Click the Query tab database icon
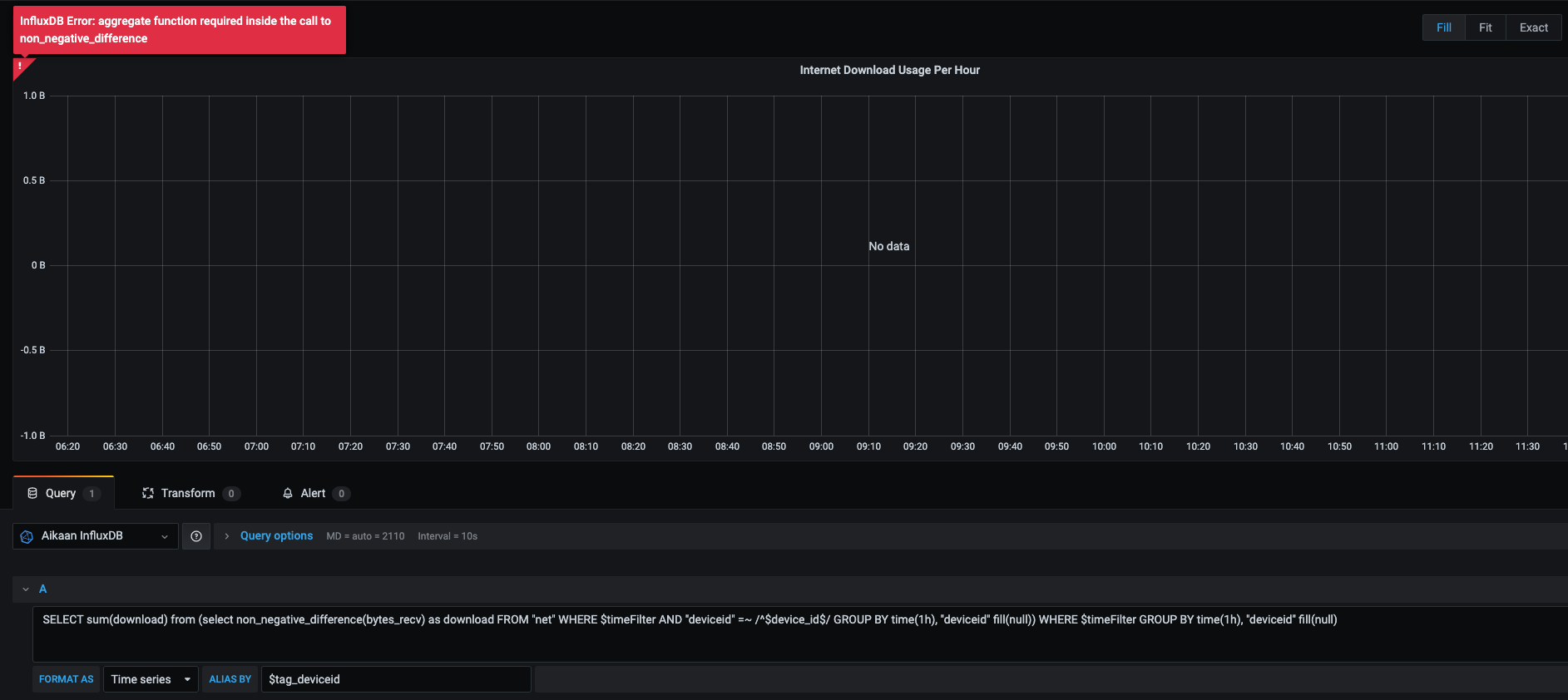 pos(32,493)
